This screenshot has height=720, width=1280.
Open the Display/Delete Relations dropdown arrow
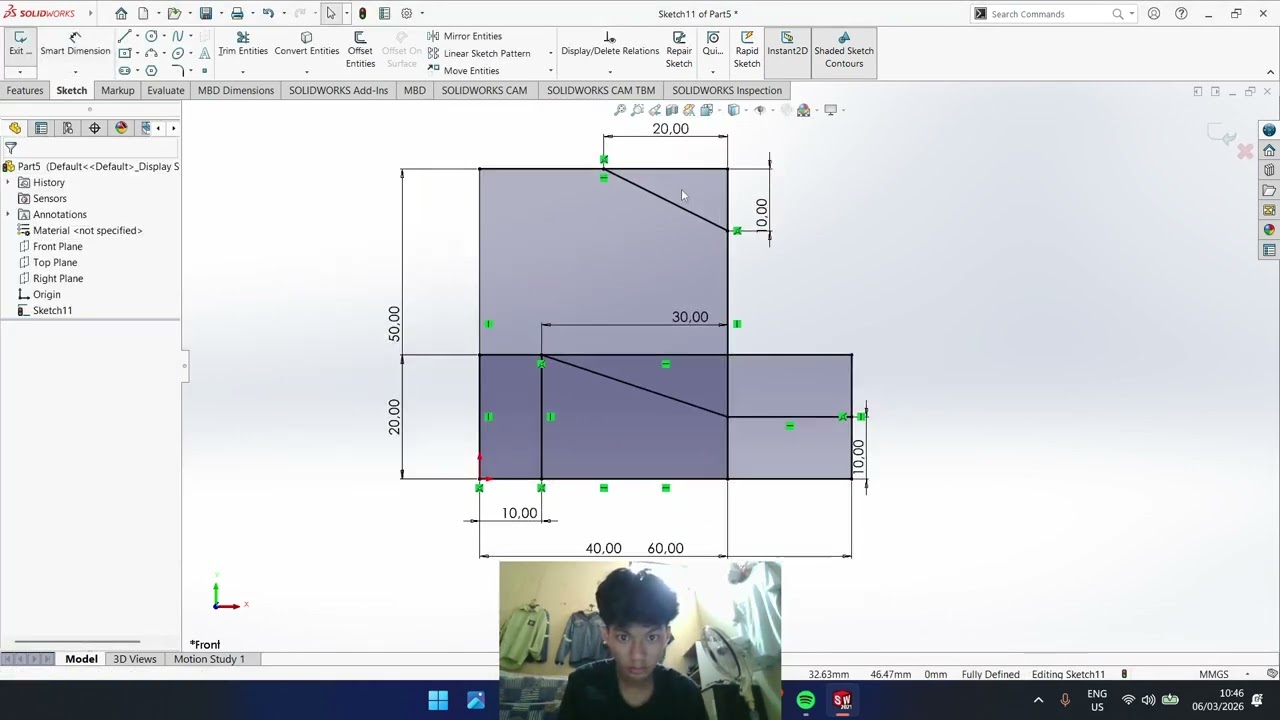pos(610,72)
